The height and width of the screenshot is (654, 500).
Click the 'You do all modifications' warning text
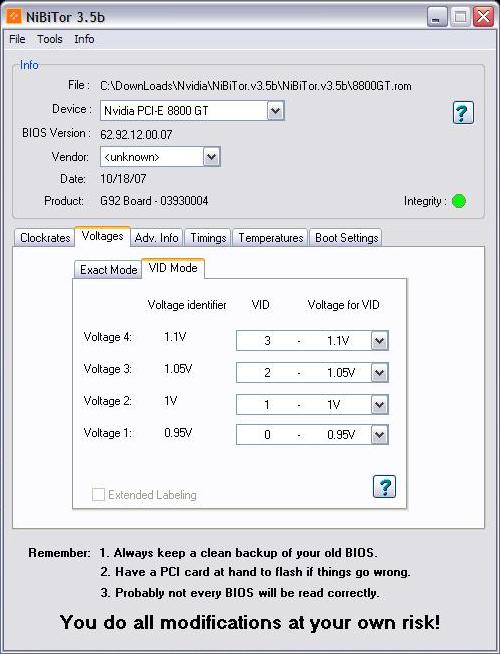coord(250,622)
